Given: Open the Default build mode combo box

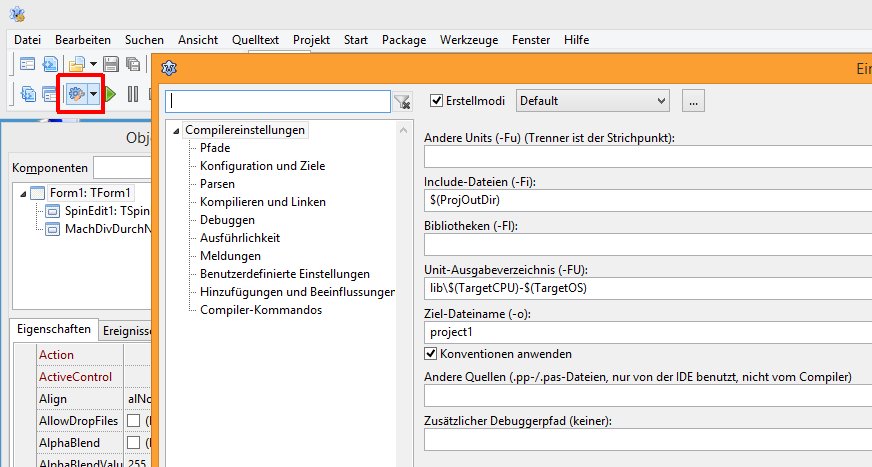Looking at the screenshot, I should [x=592, y=101].
